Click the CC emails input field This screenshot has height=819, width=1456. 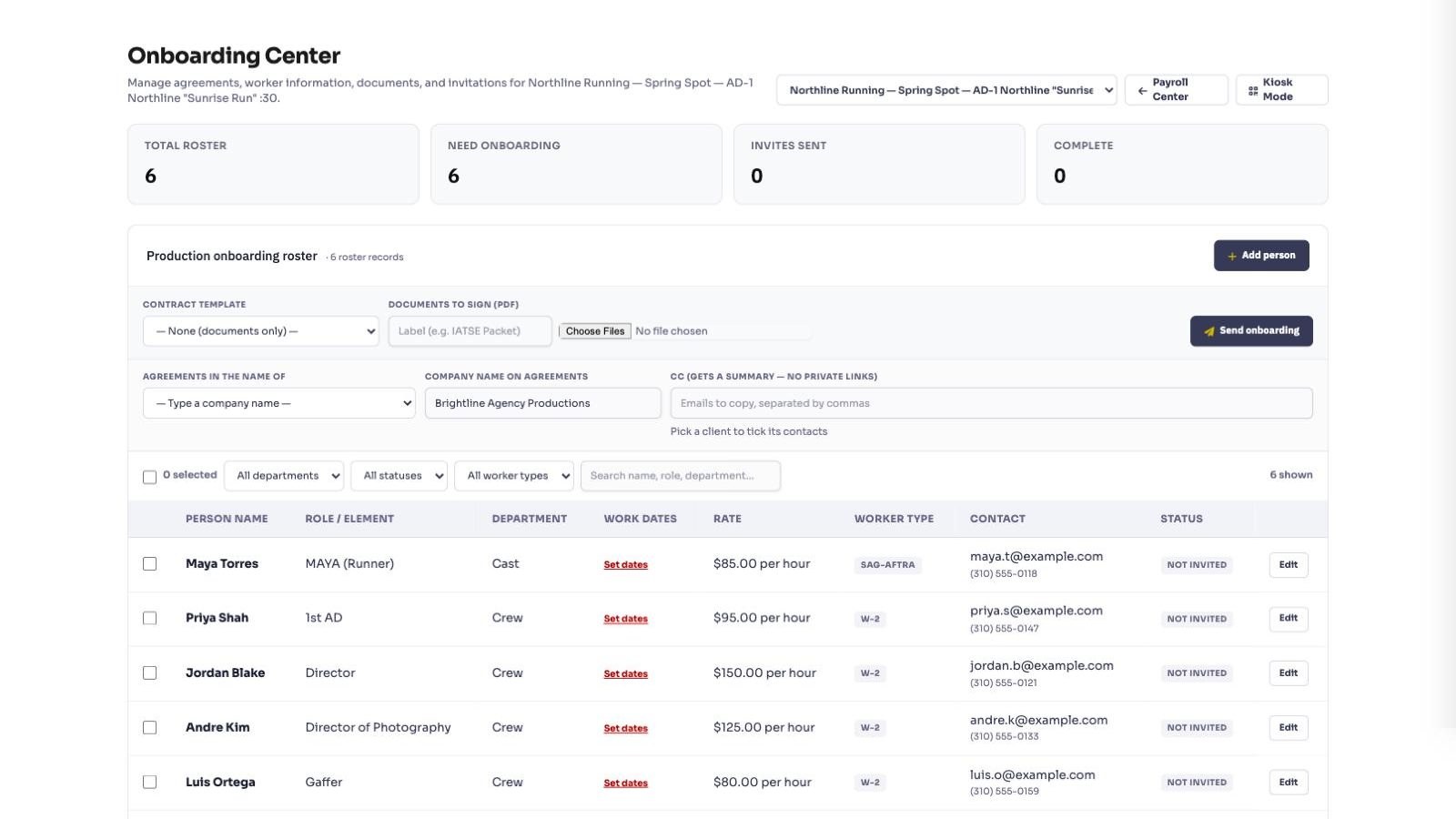tap(992, 403)
